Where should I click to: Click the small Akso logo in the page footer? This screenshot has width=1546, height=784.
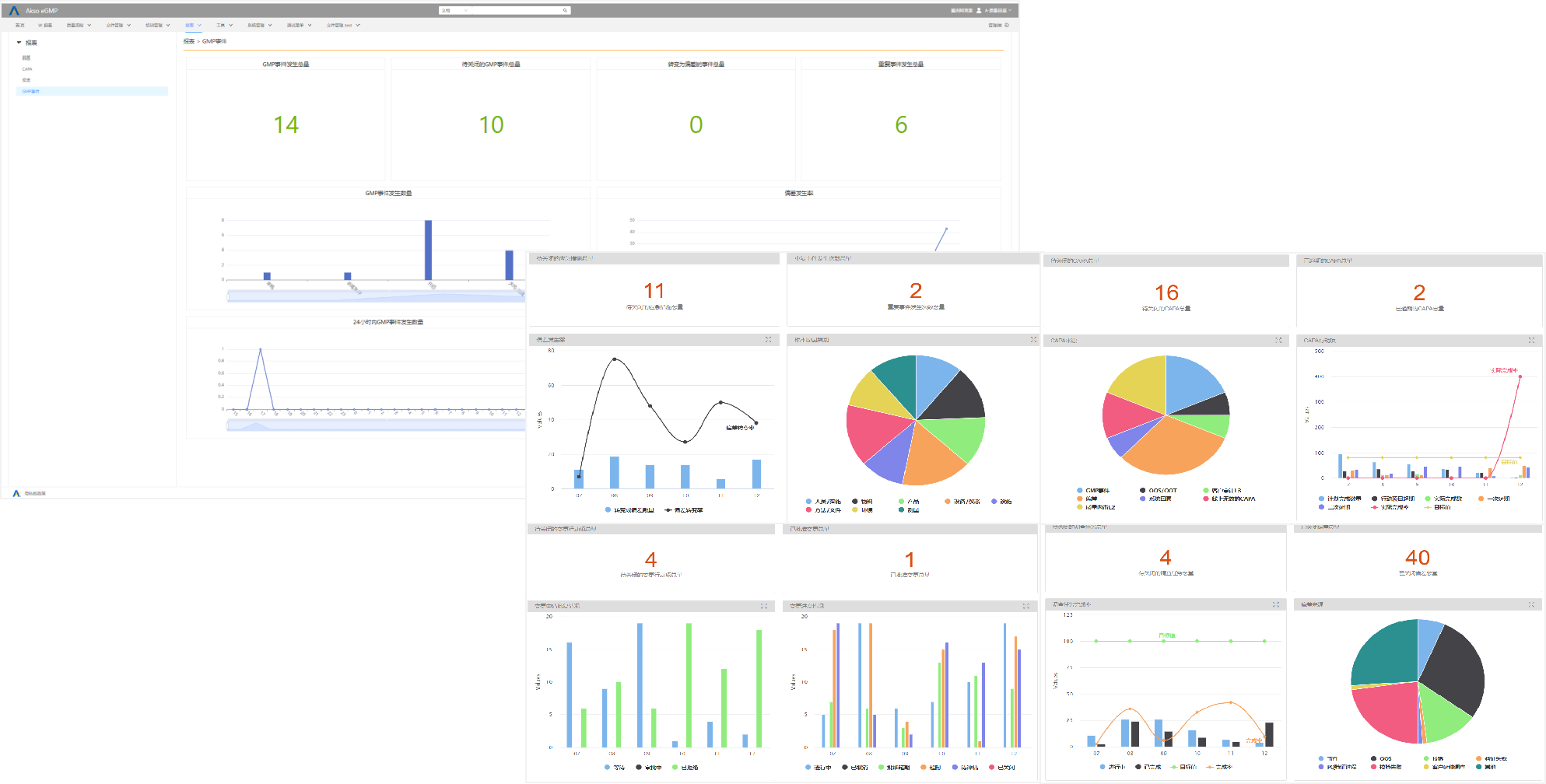(x=16, y=493)
